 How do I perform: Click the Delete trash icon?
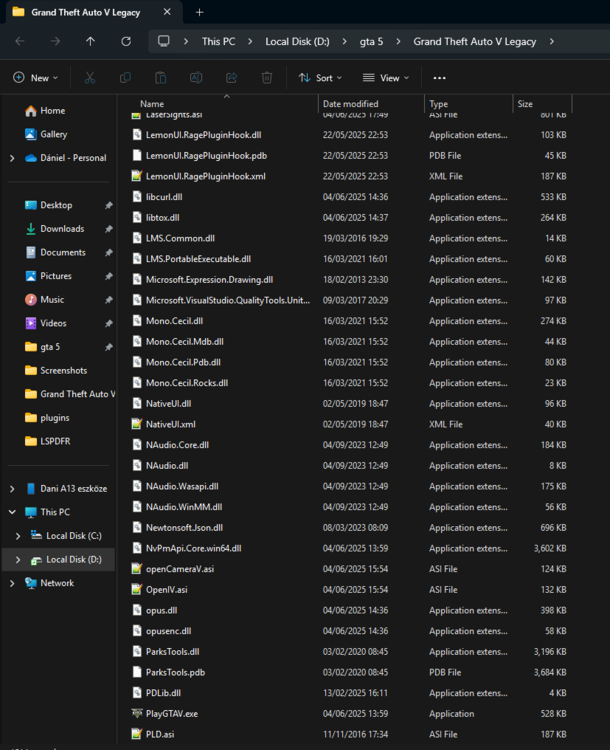pyautogui.click(x=267, y=78)
